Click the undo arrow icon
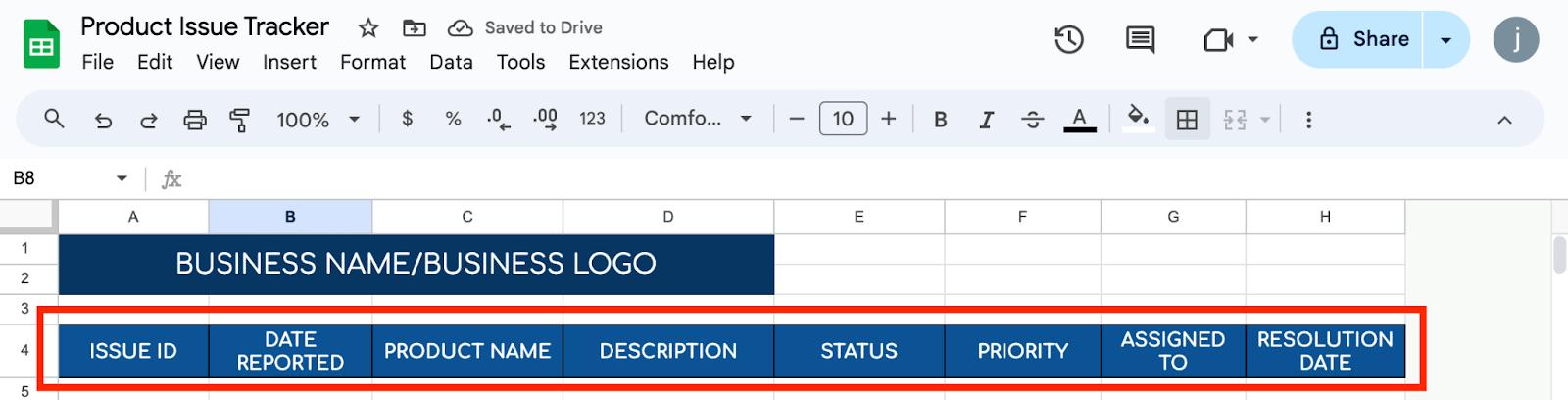 103,120
